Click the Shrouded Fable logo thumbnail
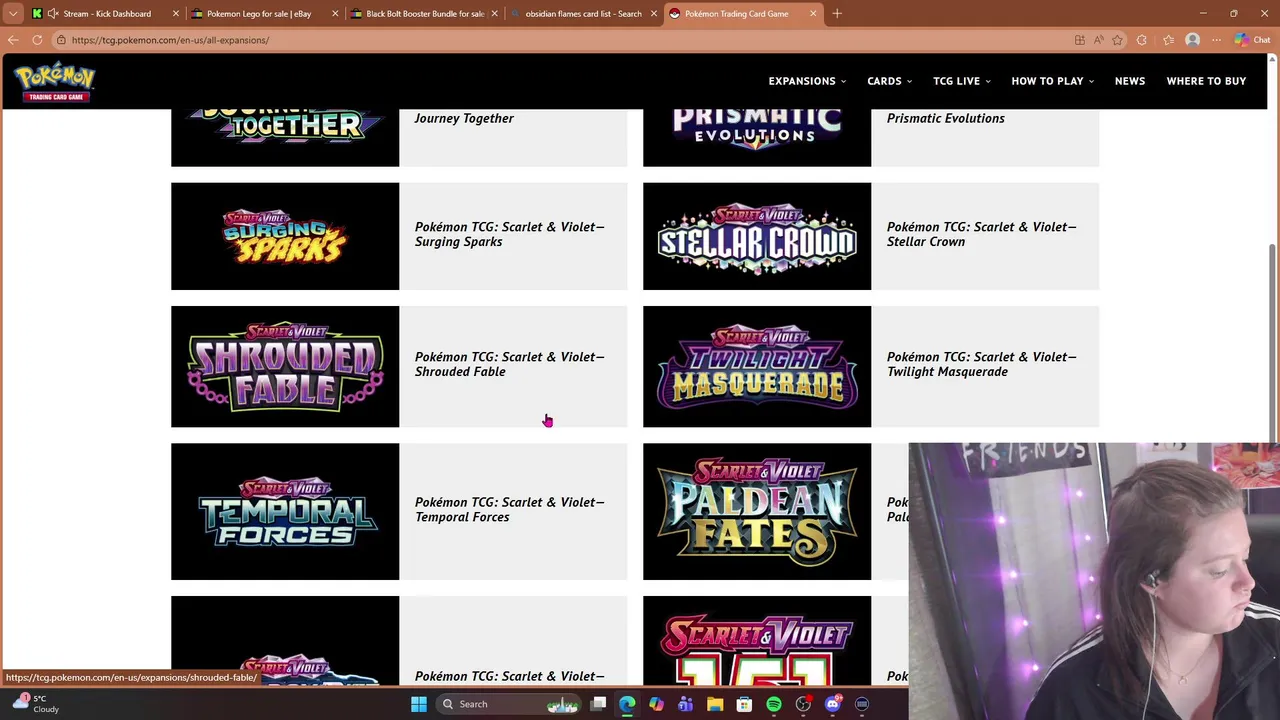Screen dimensions: 1280x720 [x=285, y=366]
